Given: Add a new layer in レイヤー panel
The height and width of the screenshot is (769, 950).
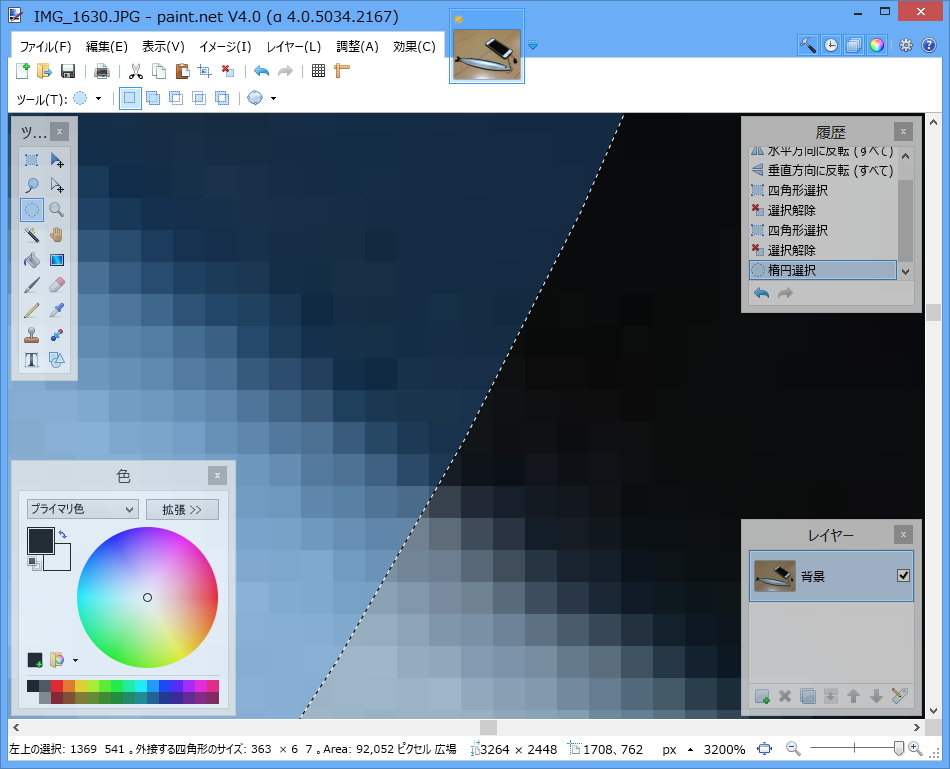Looking at the screenshot, I should [x=762, y=696].
